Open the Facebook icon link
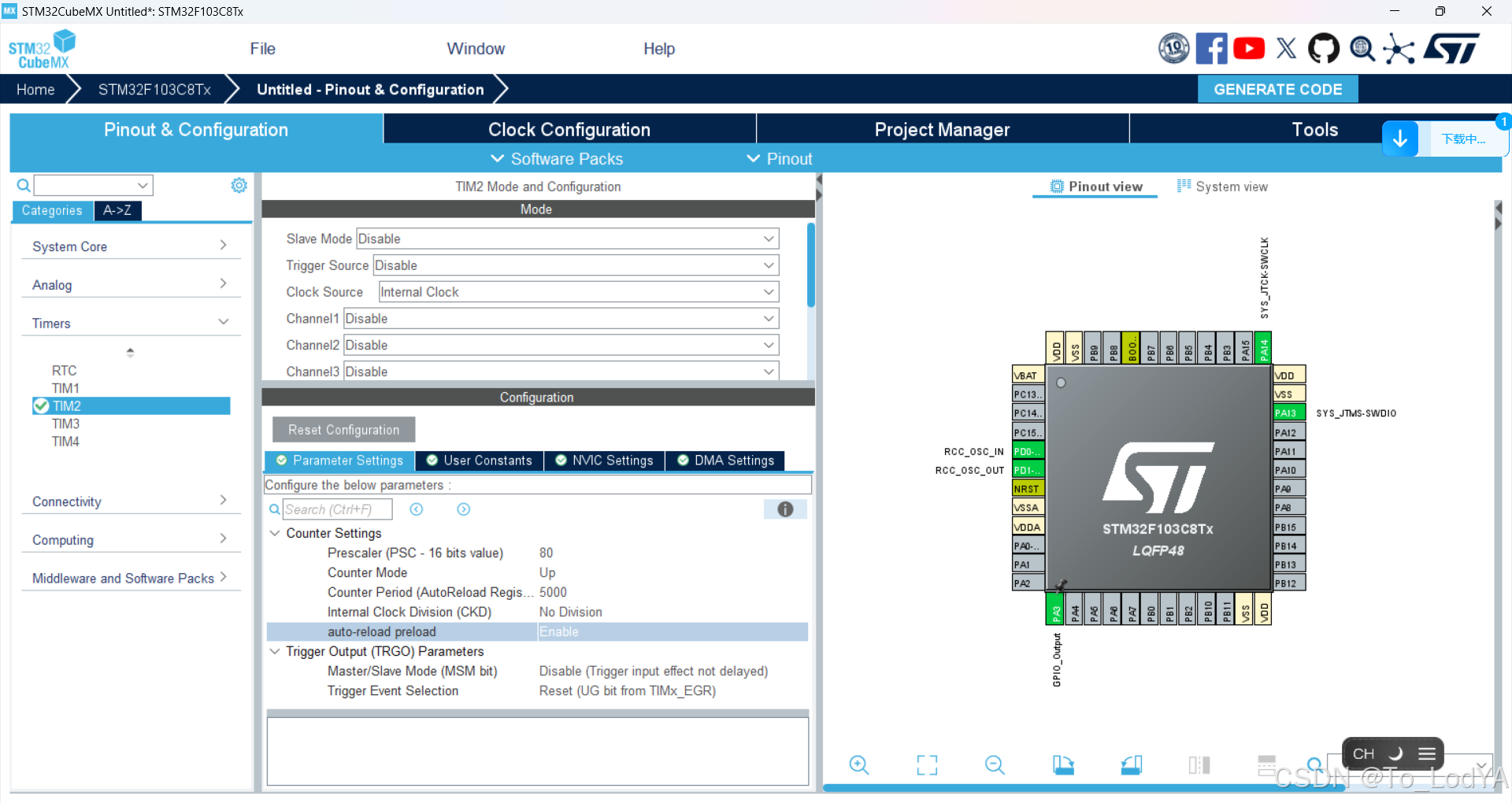The image size is (1512, 803). pos(1211,48)
